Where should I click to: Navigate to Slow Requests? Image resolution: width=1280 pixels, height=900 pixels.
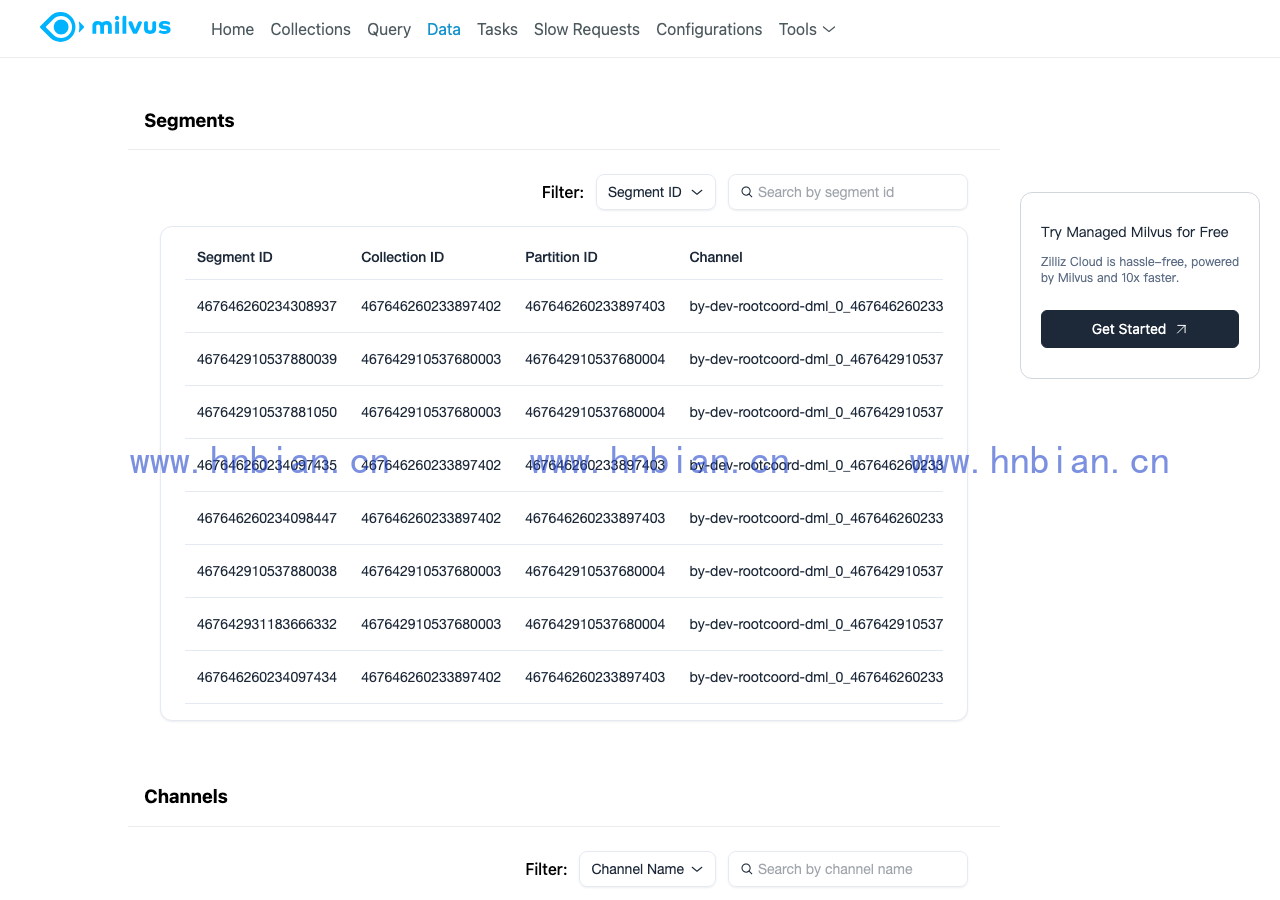(587, 29)
